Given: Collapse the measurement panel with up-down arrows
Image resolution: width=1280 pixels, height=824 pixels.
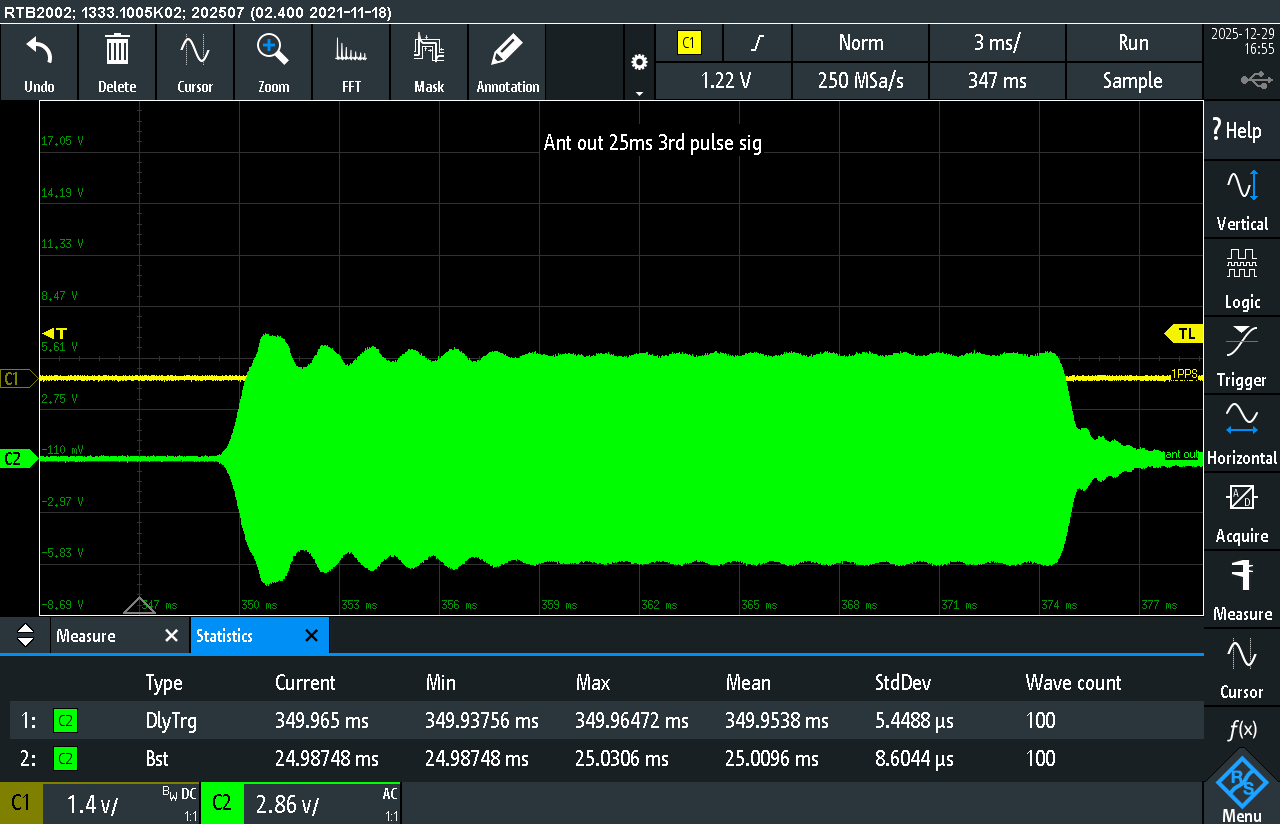Looking at the screenshot, I should [x=26, y=636].
